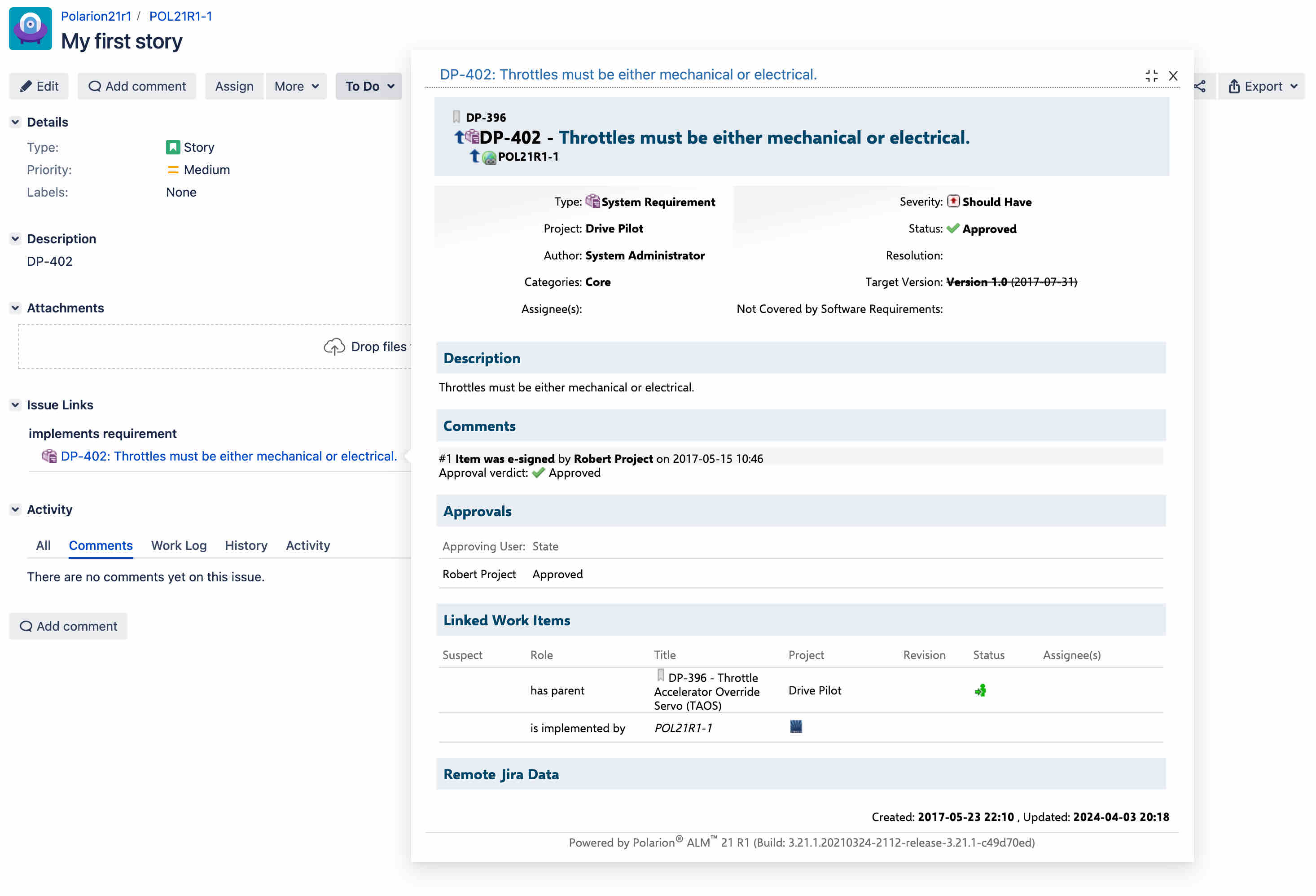This screenshot has height=896, width=1316.
Task: Click the Should Have severity icon
Action: (x=953, y=201)
